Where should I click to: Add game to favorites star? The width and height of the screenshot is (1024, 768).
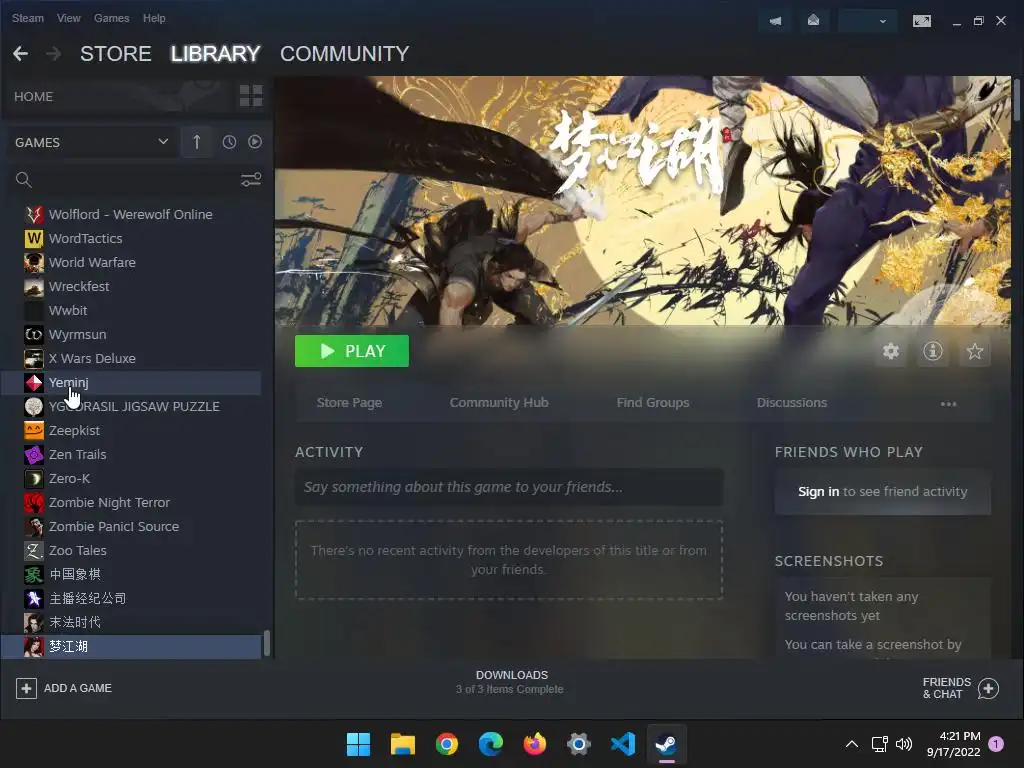tap(974, 351)
